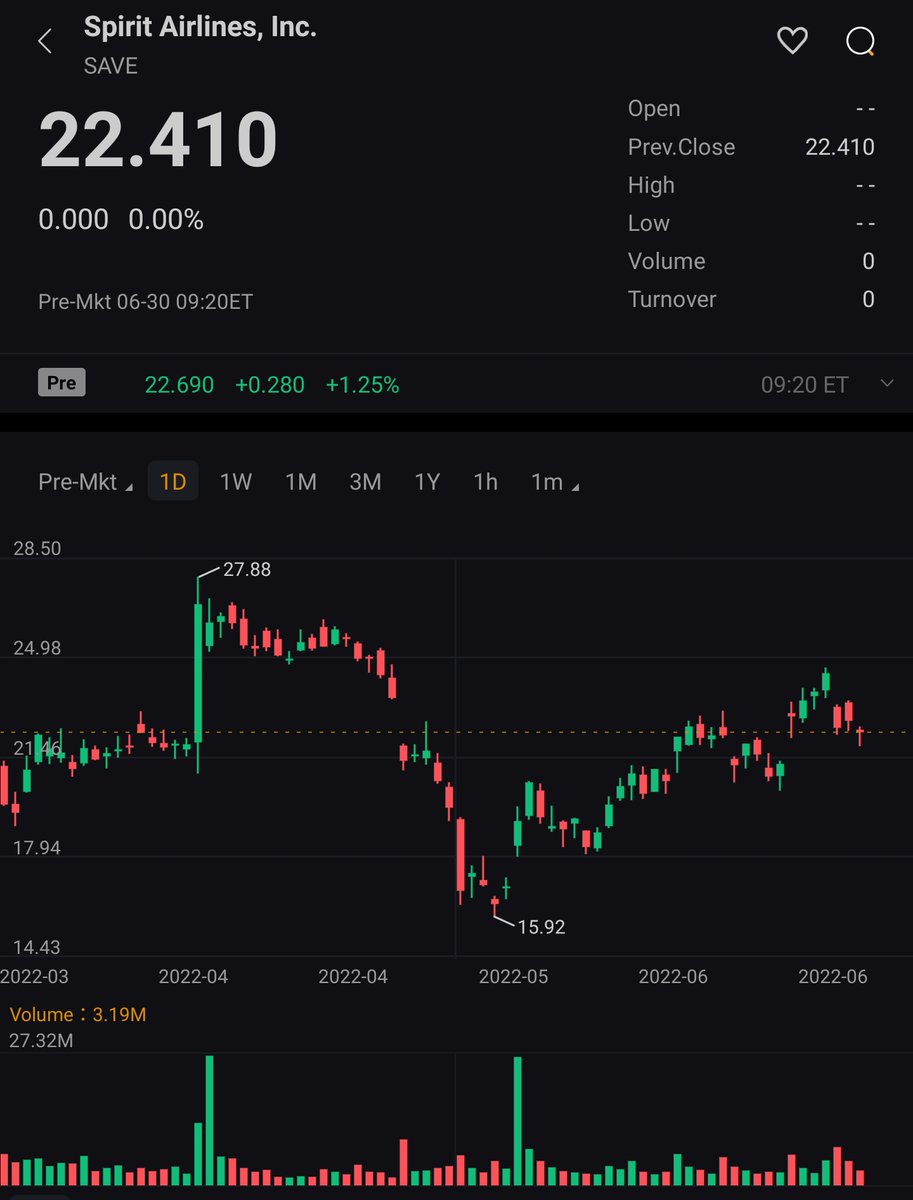
Task: Switch to the 1Y chart interval
Action: click(x=427, y=482)
